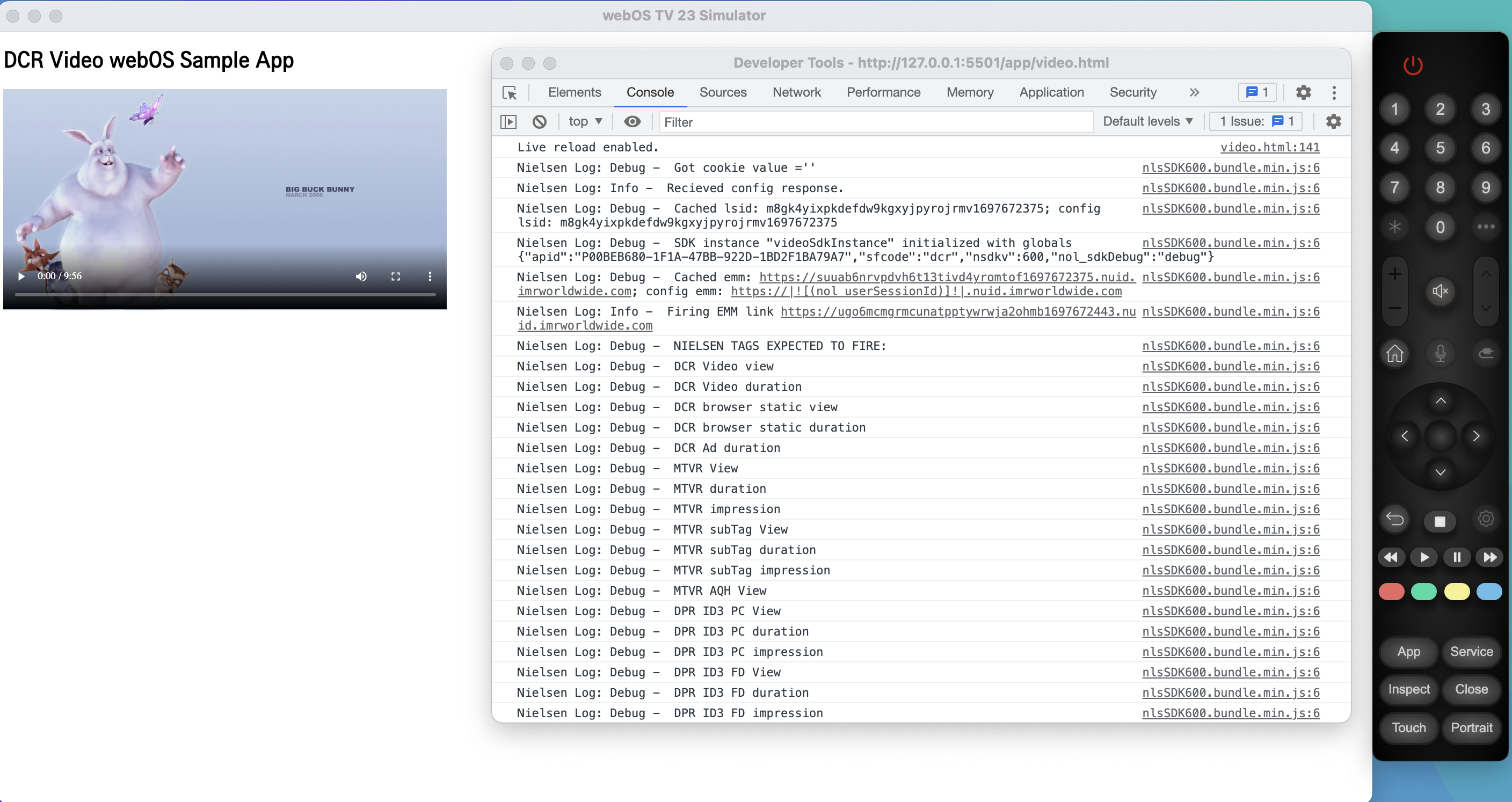Open the Default levels dropdown
Viewport: 1512px width, 802px height.
click(1147, 121)
